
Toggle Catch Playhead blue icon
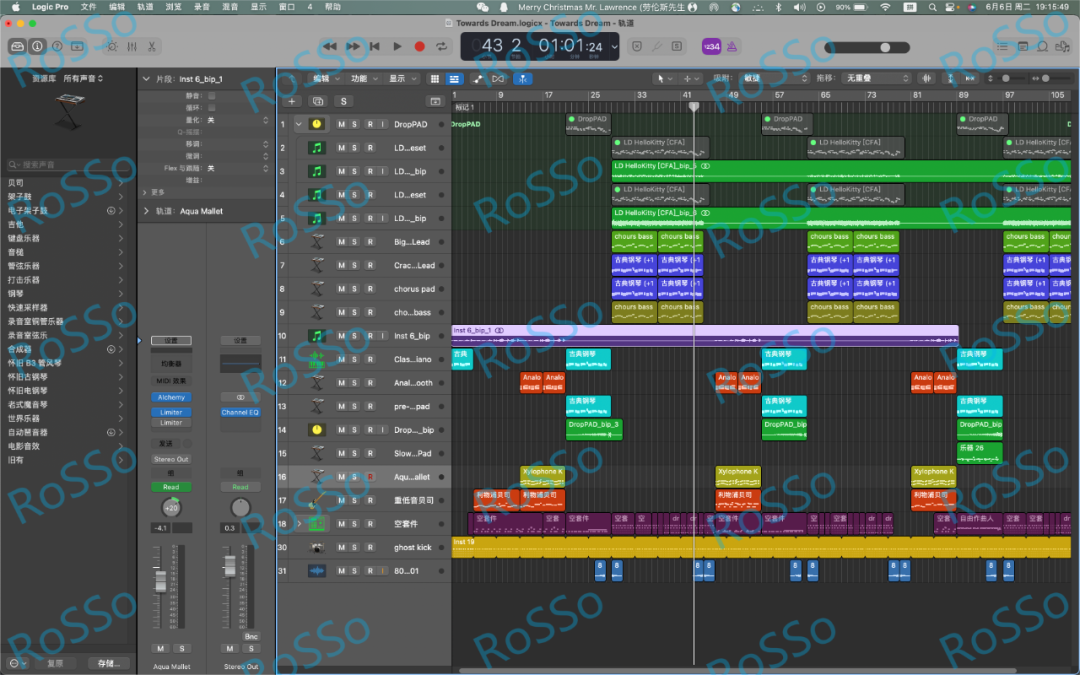coord(523,79)
